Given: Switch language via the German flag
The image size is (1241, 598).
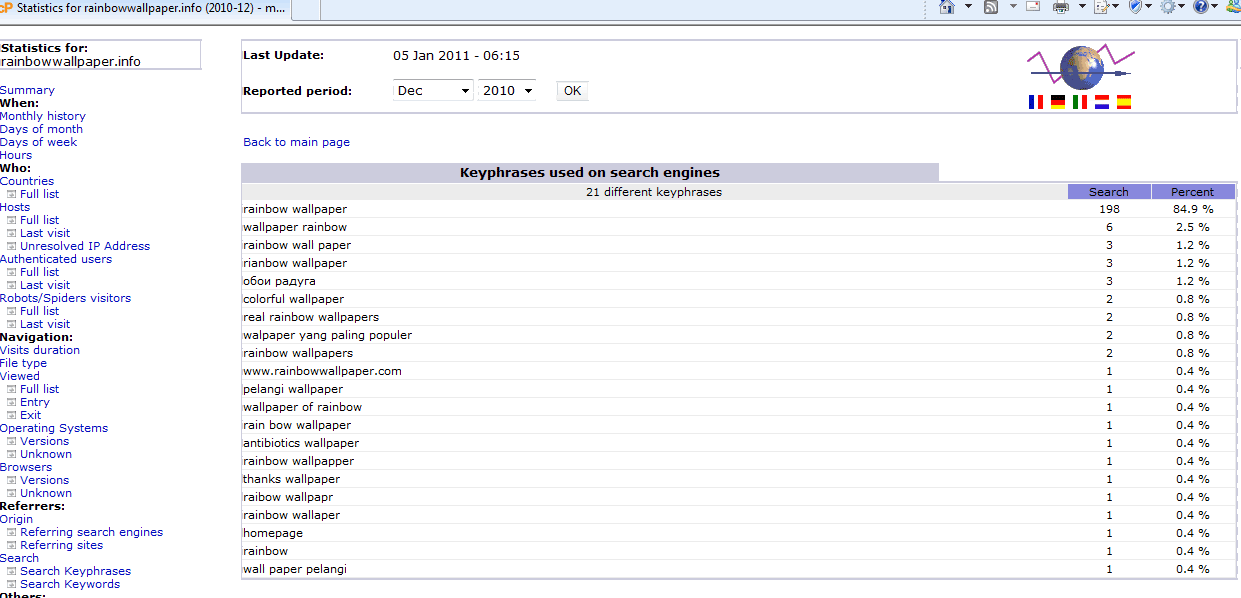Looking at the screenshot, I should [1058, 102].
